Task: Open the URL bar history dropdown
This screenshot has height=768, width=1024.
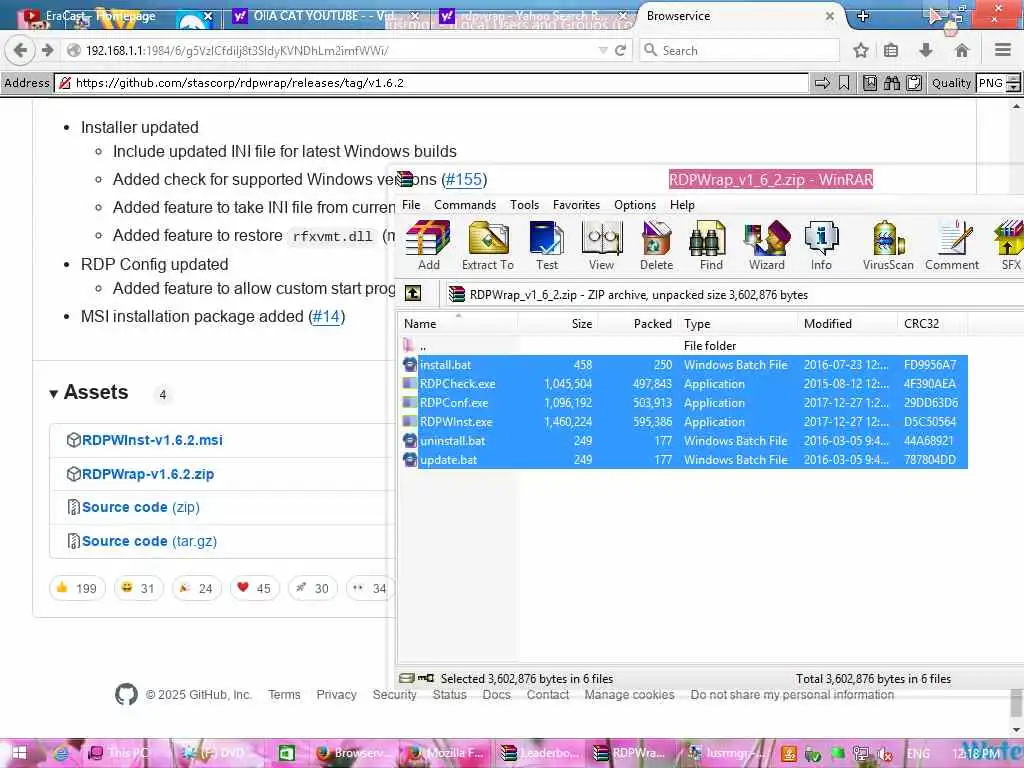Action: 603,50
